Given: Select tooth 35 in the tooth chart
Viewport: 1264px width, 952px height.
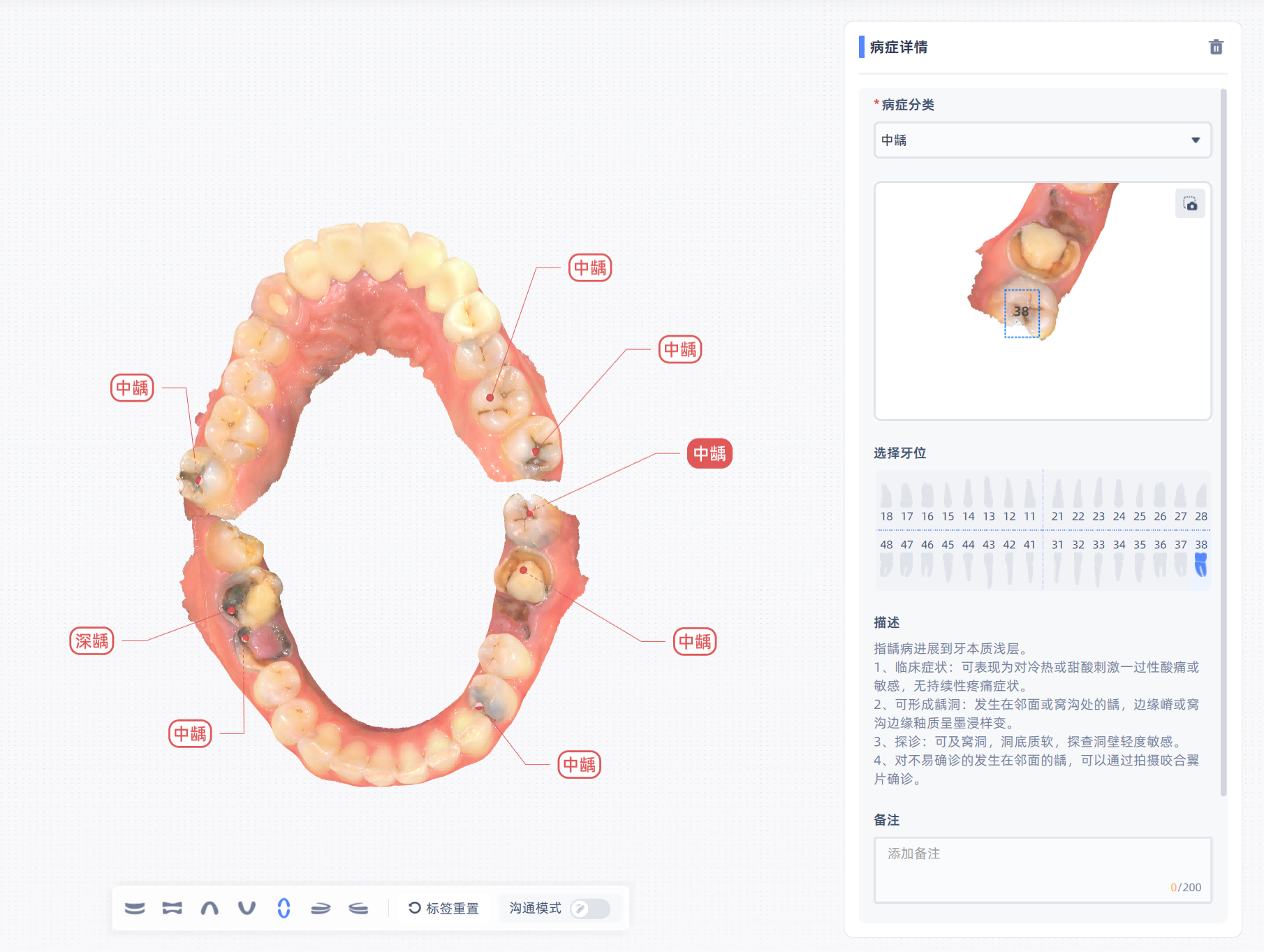Looking at the screenshot, I should point(1140,560).
